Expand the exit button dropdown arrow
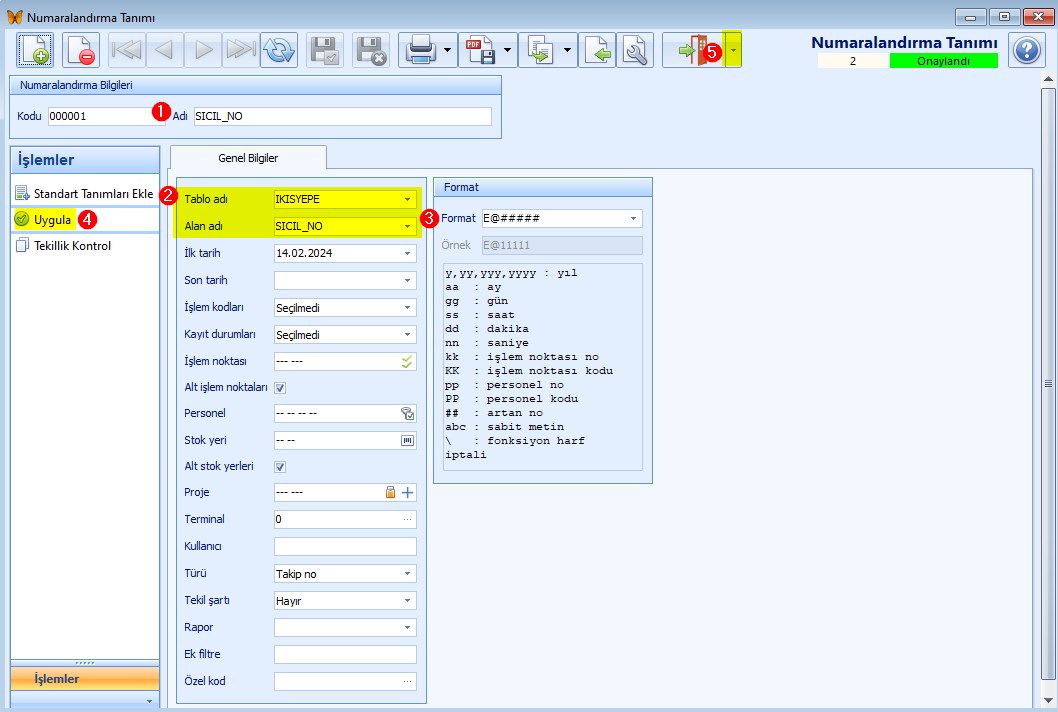Viewport: 1058px width, 712px height. pos(733,50)
